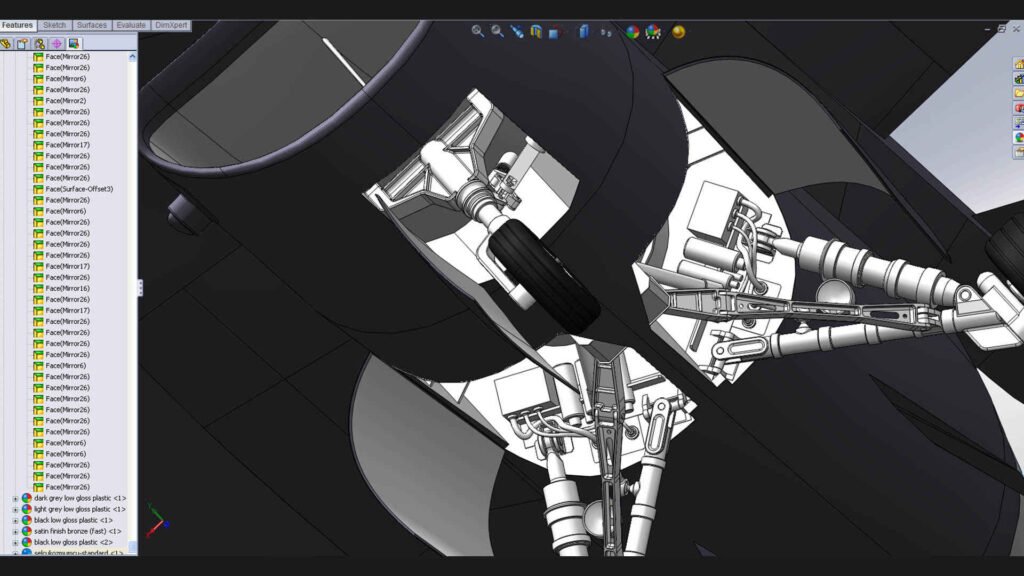1024x576 pixels.
Task: Open the Apply Scene icon
Action: coord(653,31)
